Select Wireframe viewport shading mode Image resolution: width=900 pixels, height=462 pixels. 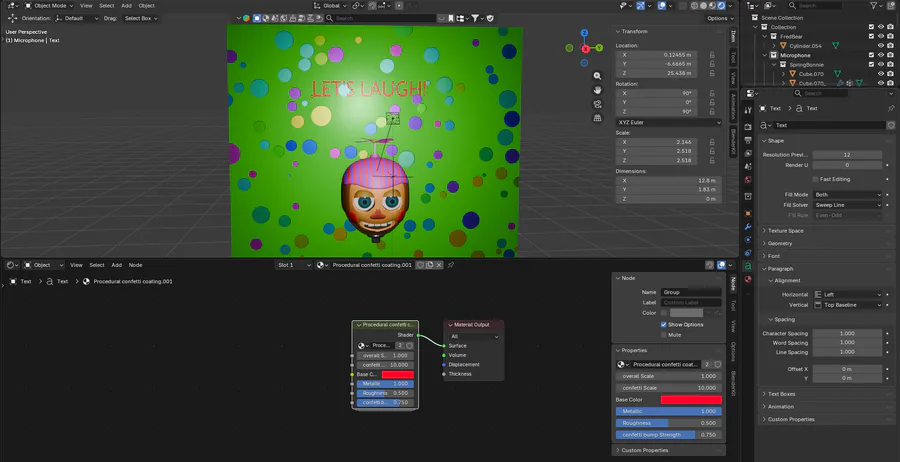(x=694, y=6)
